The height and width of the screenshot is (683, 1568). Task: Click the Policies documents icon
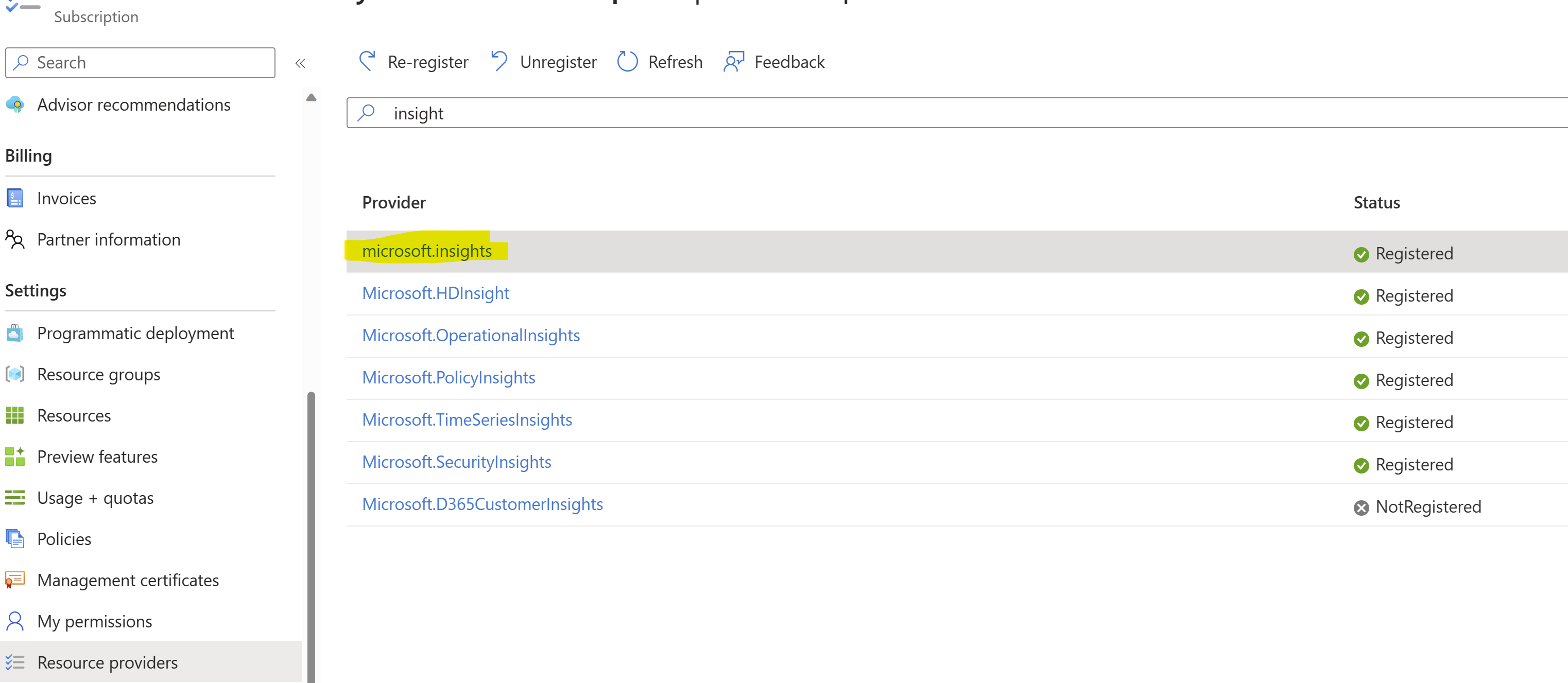pos(14,539)
